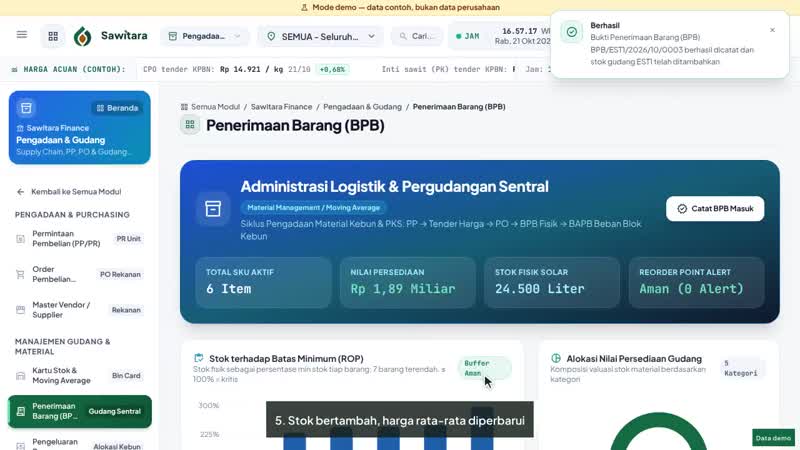The image size is (800, 450).
Task: Click the PO Rekanan tag
Action: 120,274
